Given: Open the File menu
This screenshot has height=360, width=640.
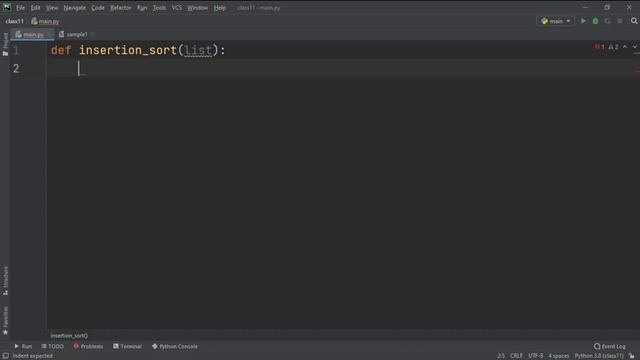Looking at the screenshot, I should pos(20,8).
